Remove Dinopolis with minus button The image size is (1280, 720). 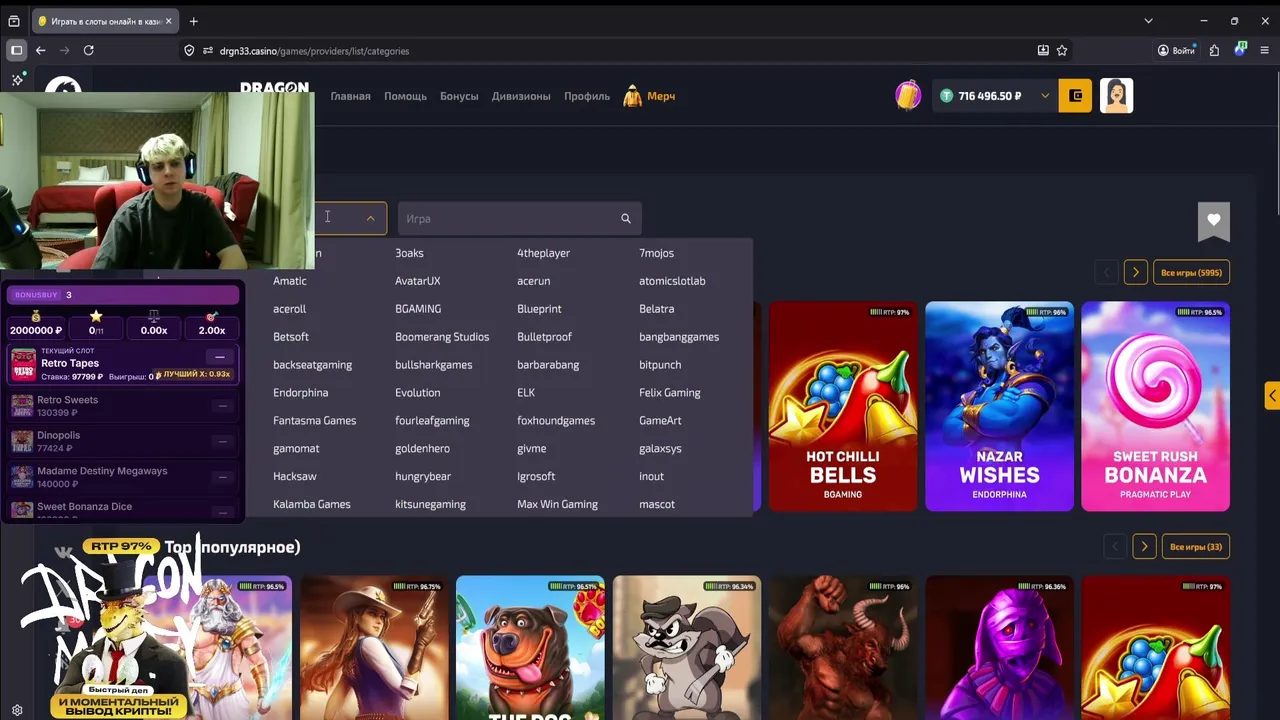pos(223,441)
